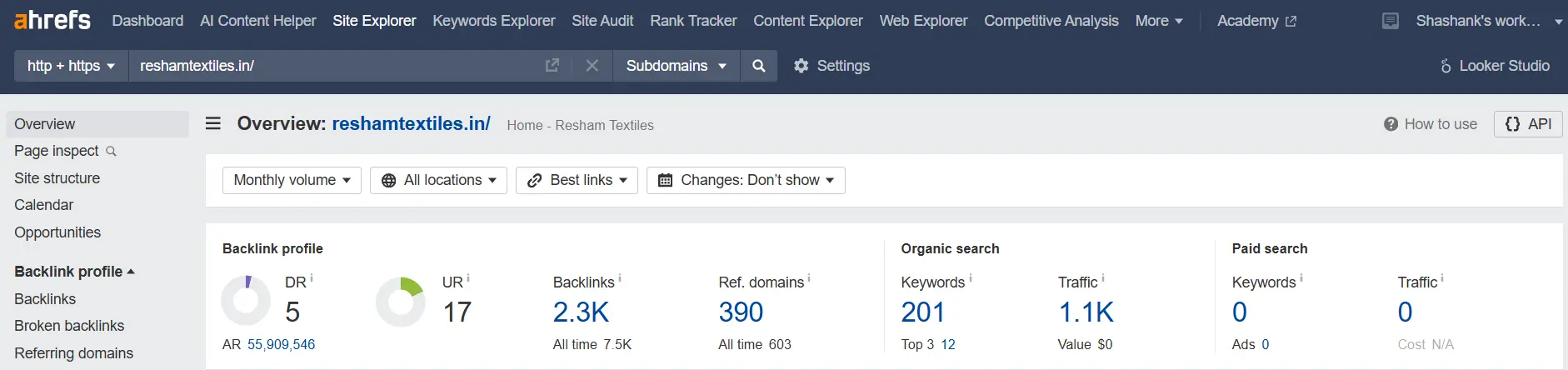The width and height of the screenshot is (1568, 370).
Task: Open Academy external link
Action: 1256,21
